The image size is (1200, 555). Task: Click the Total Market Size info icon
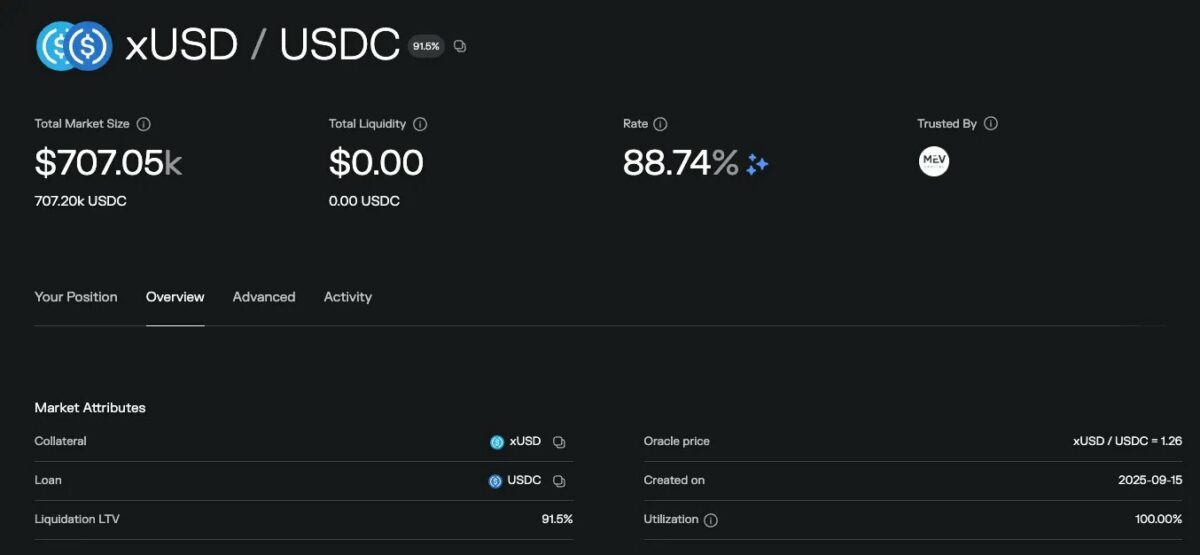pyautogui.click(x=144, y=124)
